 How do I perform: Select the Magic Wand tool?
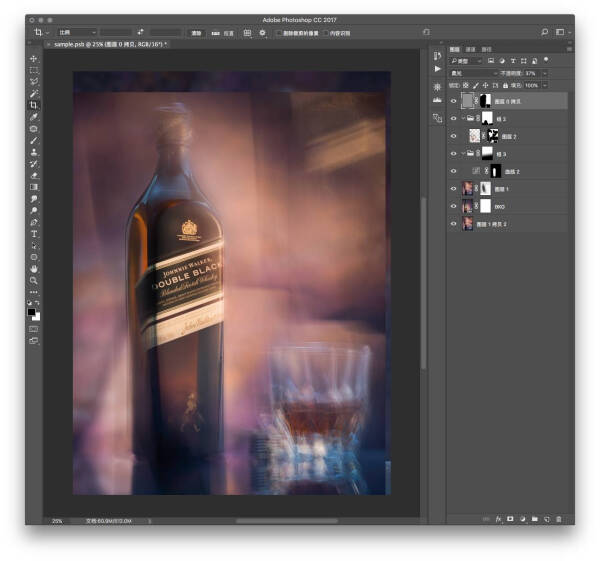click(x=34, y=93)
